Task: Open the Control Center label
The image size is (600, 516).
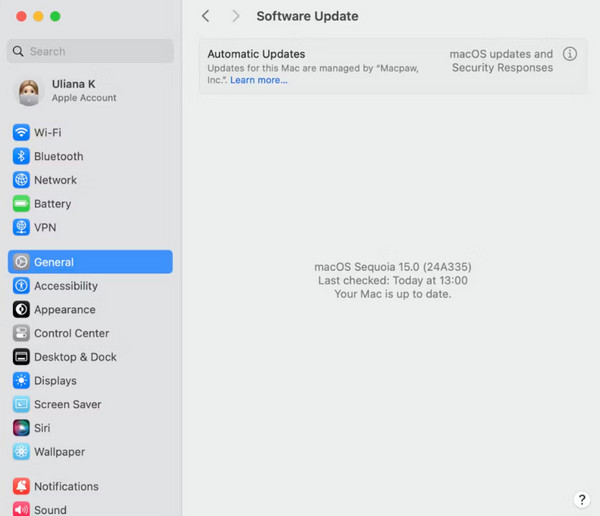Action: point(72,333)
